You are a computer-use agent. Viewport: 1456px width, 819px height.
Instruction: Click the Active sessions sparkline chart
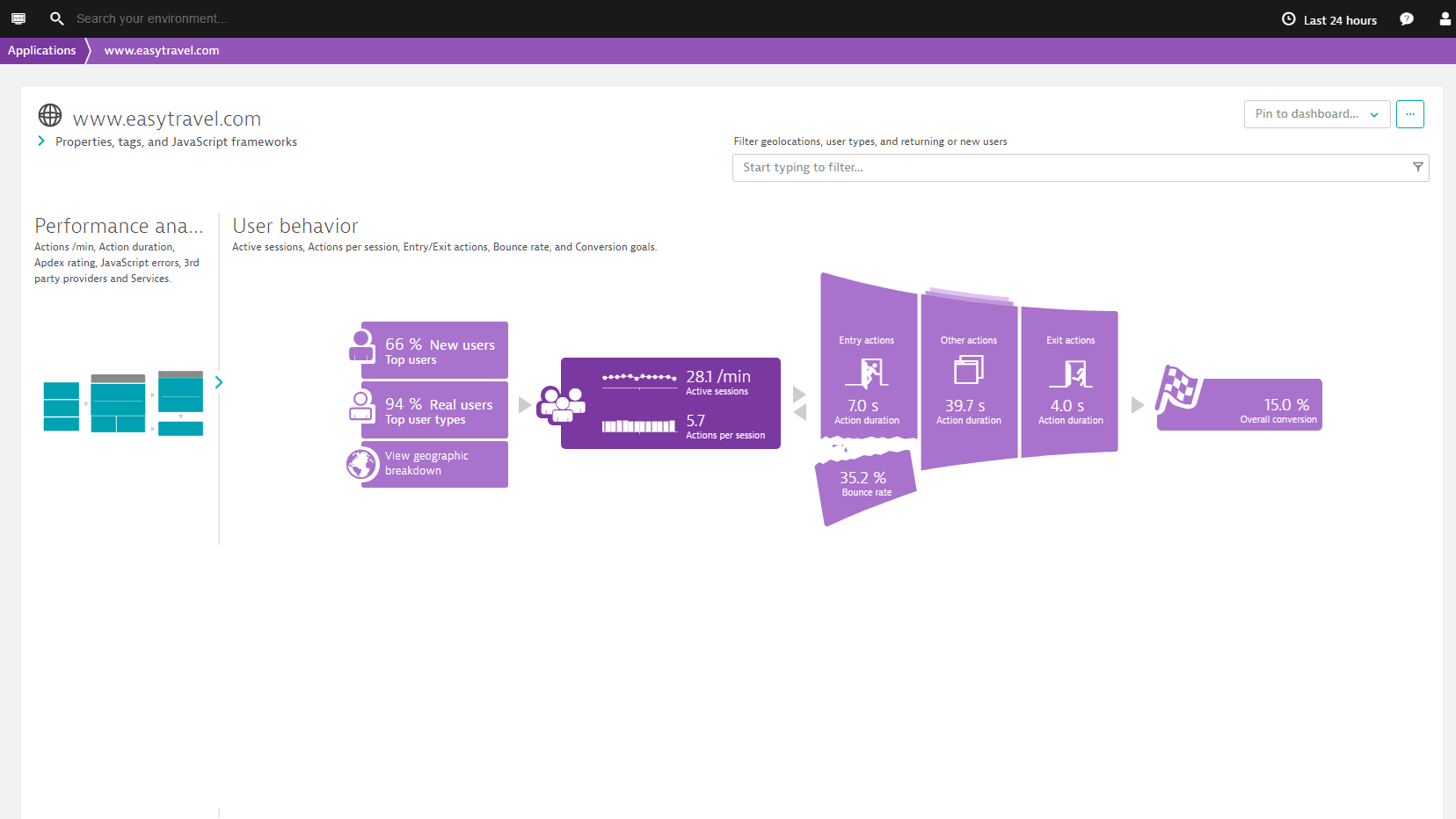click(x=639, y=379)
